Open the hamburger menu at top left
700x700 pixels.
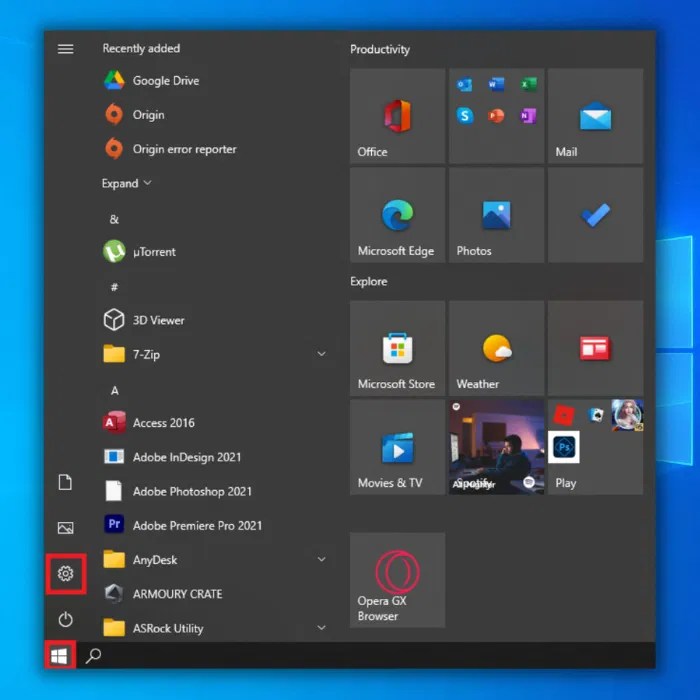click(x=66, y=49)
